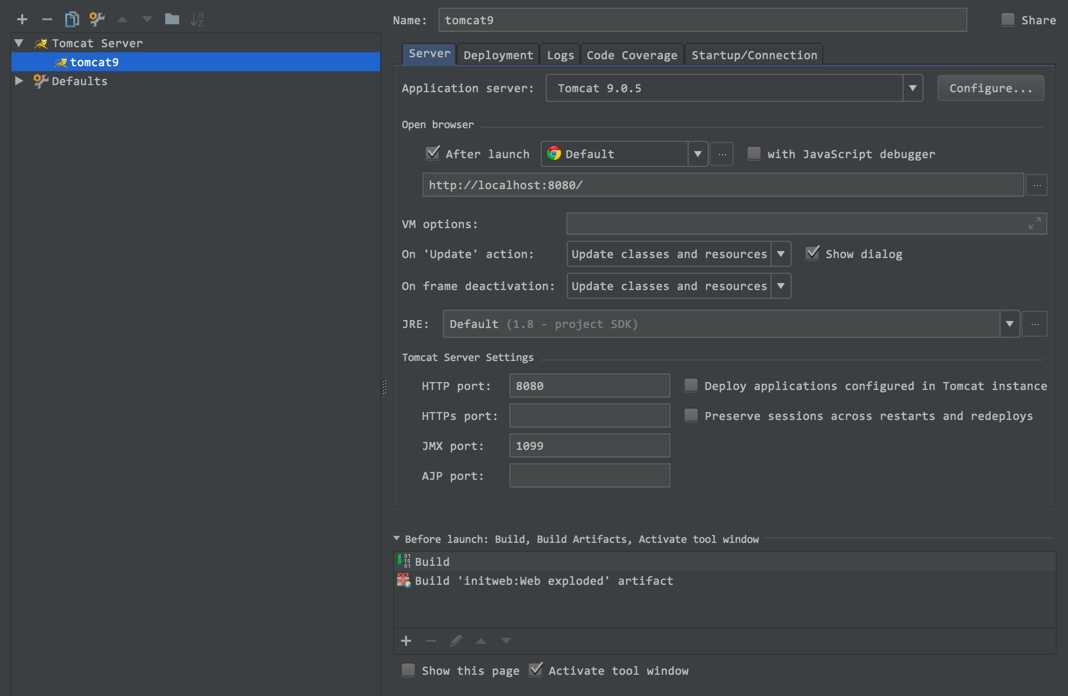Click the Tomcat Server icon in tree

41,43
